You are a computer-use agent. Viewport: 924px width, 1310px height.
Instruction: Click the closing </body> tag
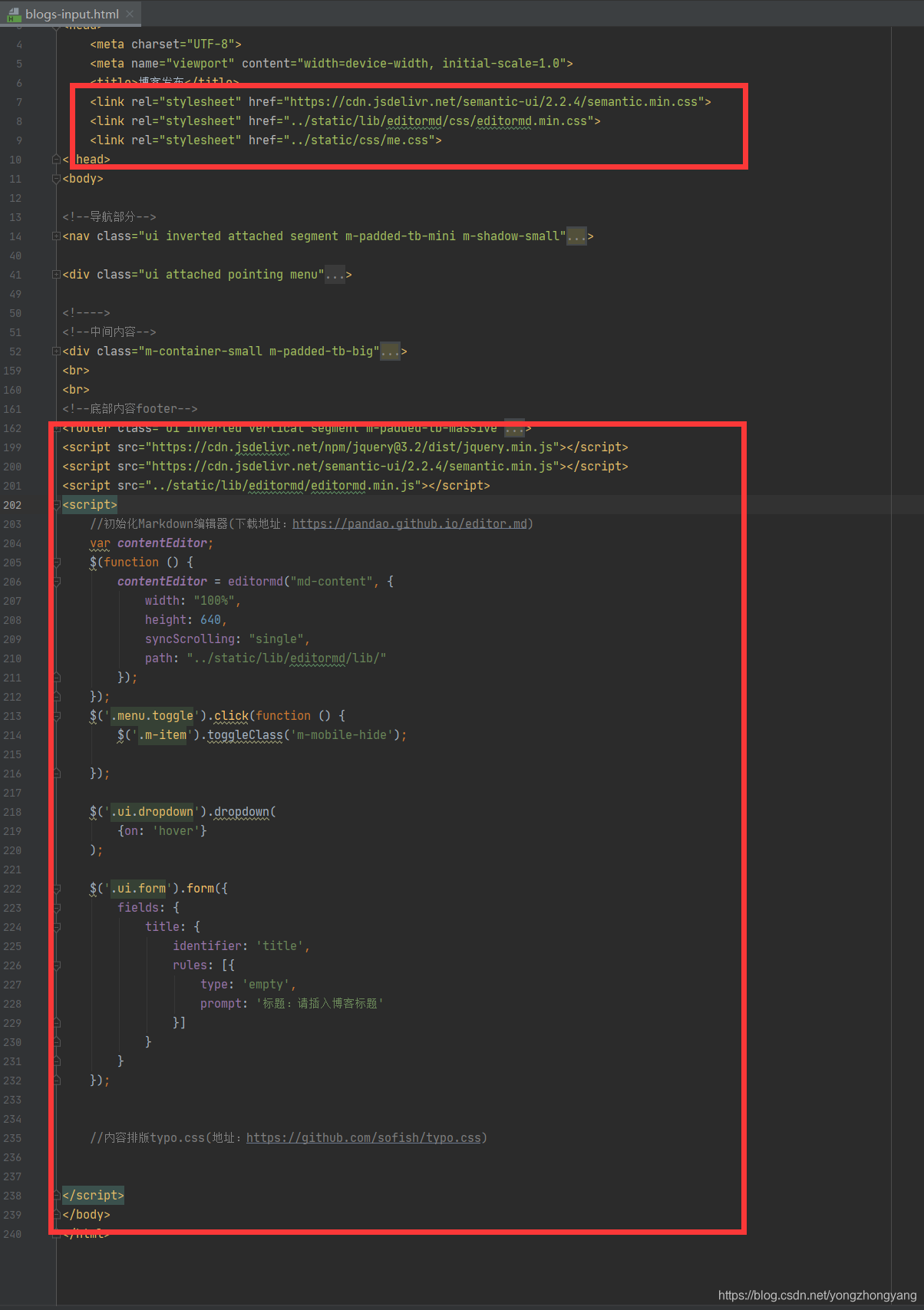coord(86,1215)
